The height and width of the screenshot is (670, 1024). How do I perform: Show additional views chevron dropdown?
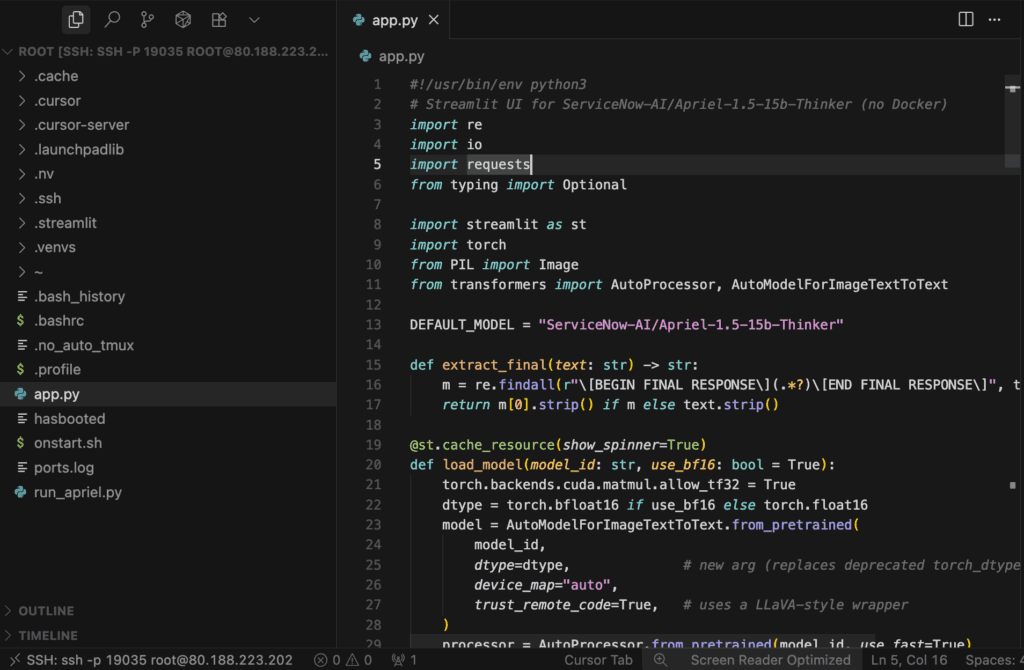coord(254,19)
